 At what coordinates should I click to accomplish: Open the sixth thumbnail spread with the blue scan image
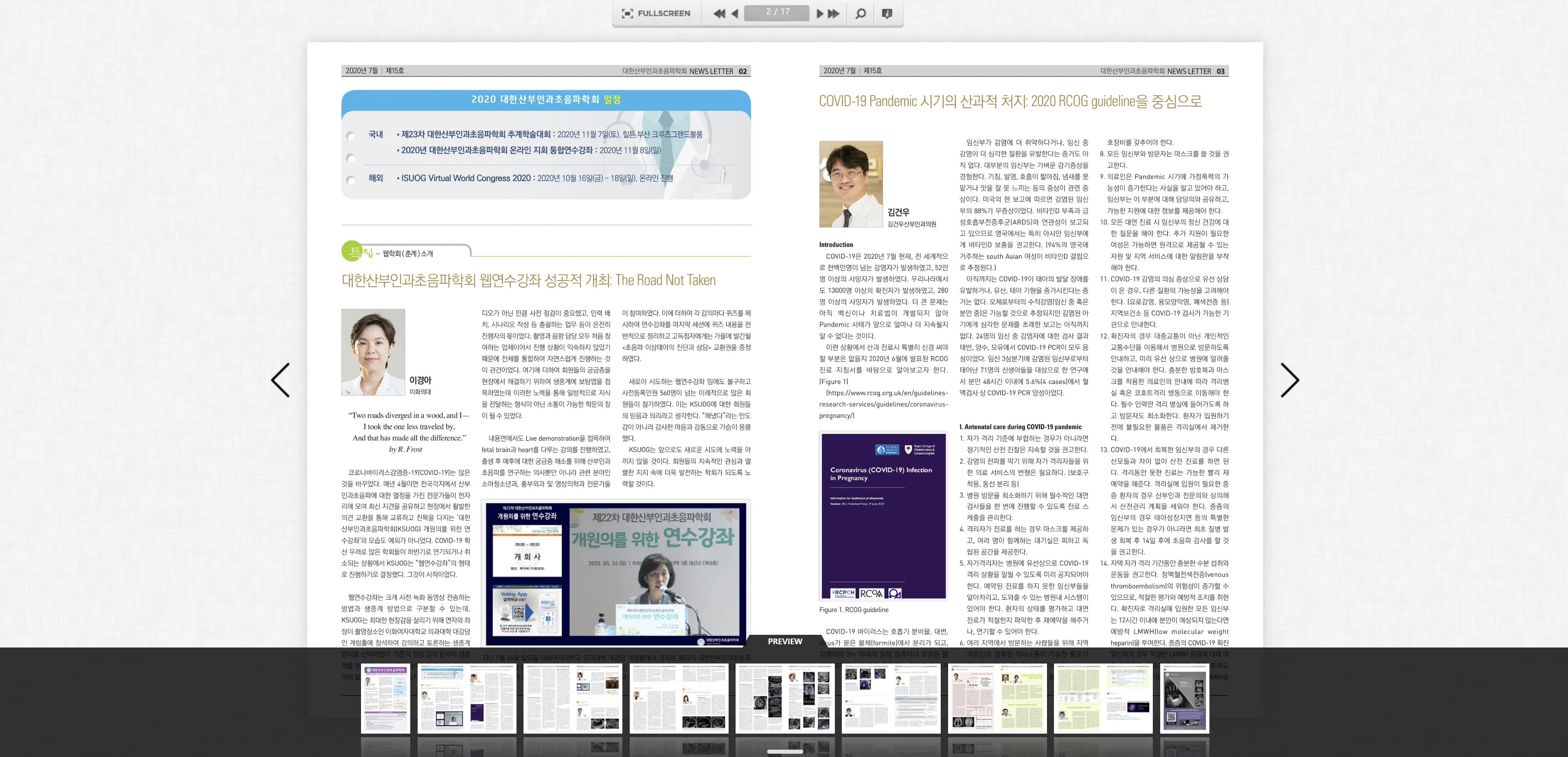point(891,698)
